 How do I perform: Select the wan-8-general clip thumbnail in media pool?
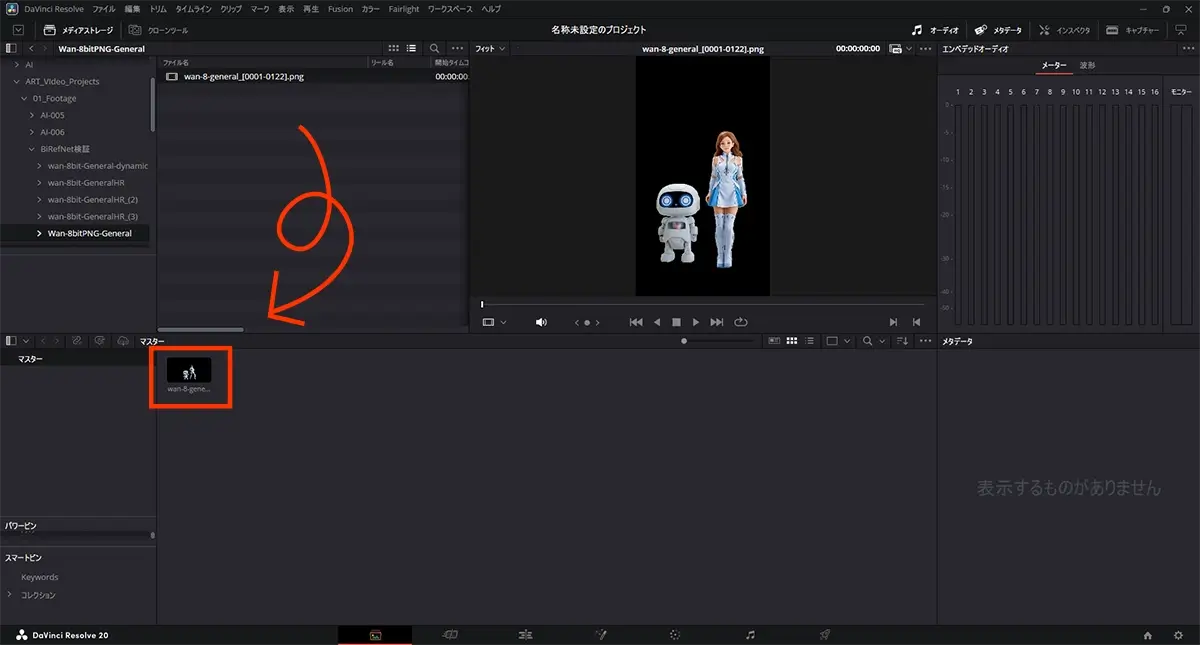[189, 374]
